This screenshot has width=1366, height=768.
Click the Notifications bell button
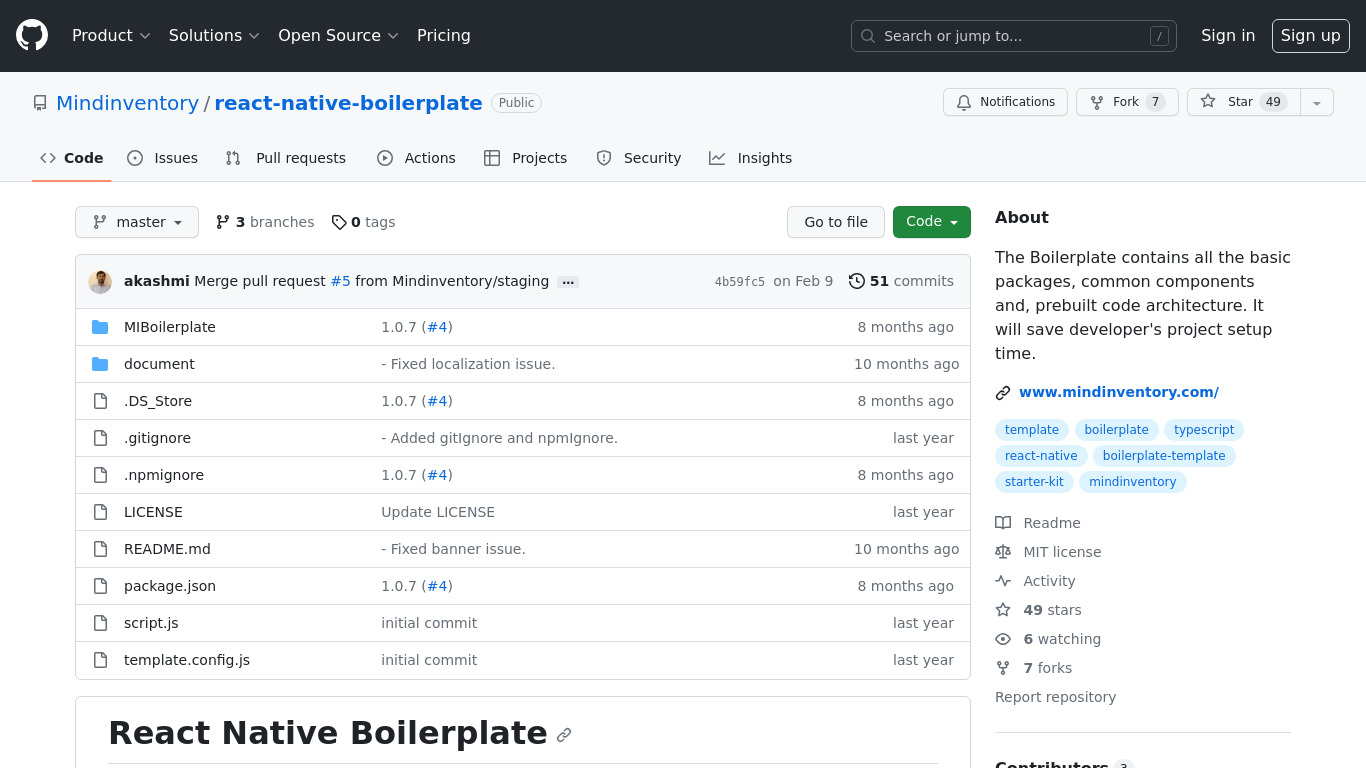[1005, 102]
